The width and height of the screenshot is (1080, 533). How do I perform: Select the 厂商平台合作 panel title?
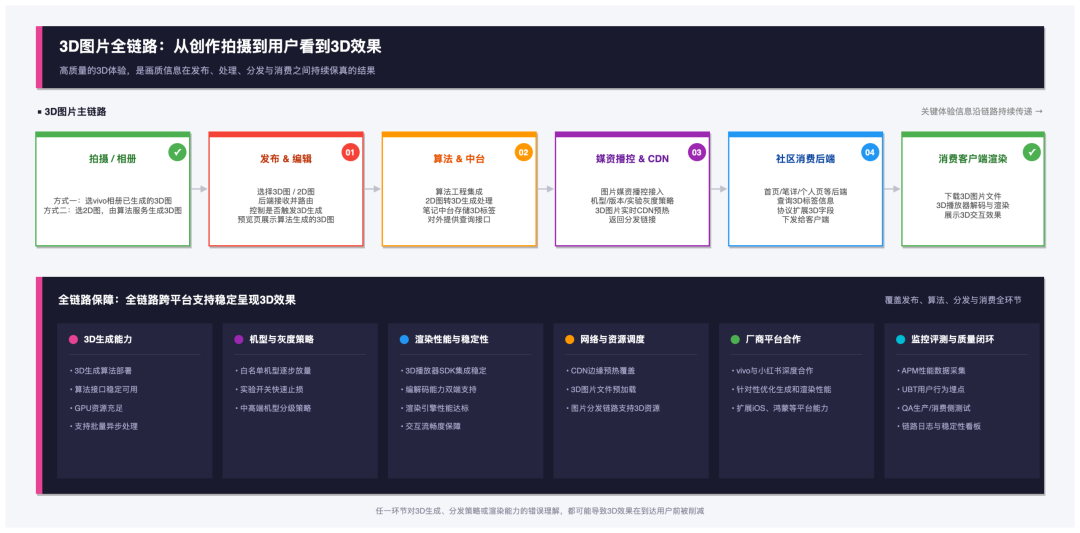(x=773, y=339)
